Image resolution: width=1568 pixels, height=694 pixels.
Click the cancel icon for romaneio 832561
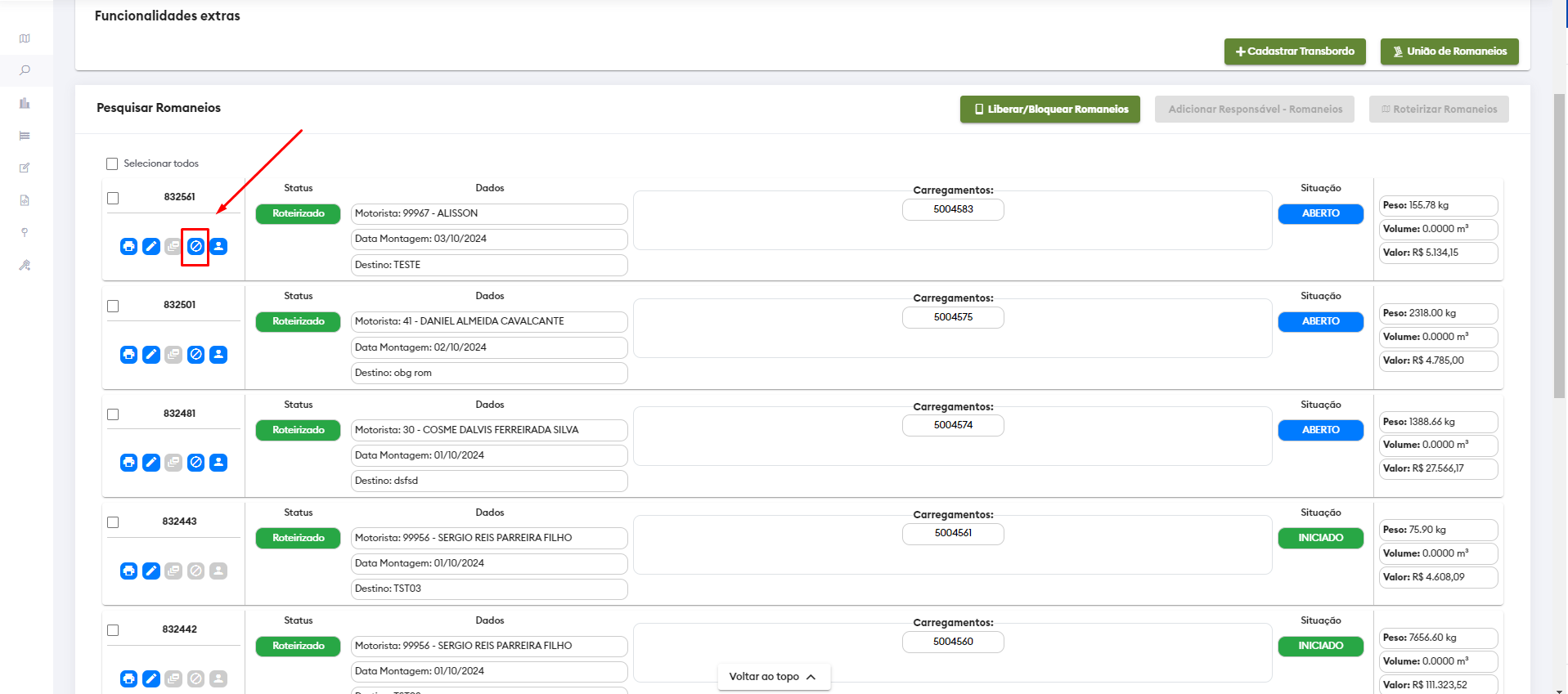(x=195, y=246)
